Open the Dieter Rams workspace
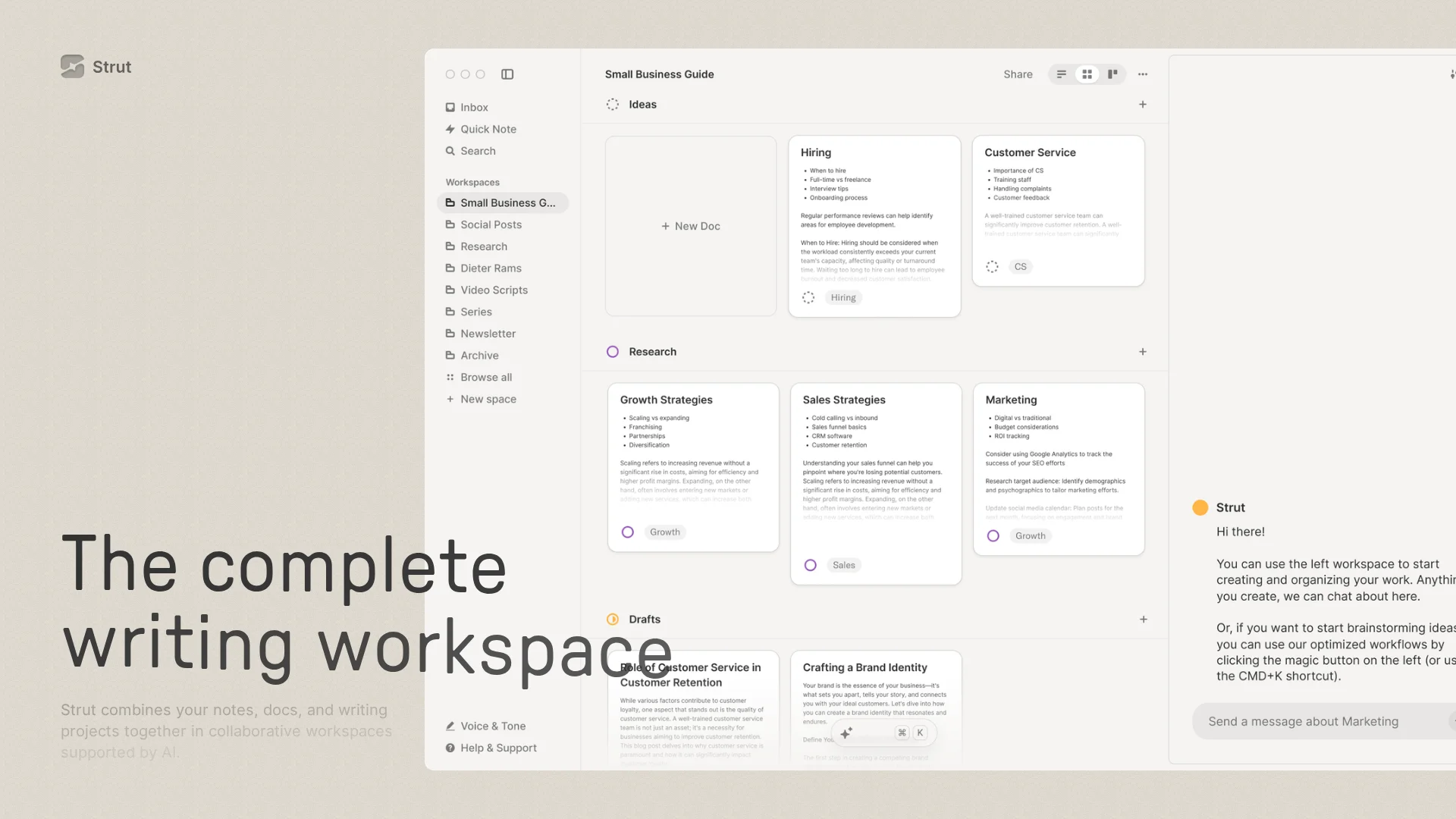Screen dimensions: 1456x819 tap(491, 268)
